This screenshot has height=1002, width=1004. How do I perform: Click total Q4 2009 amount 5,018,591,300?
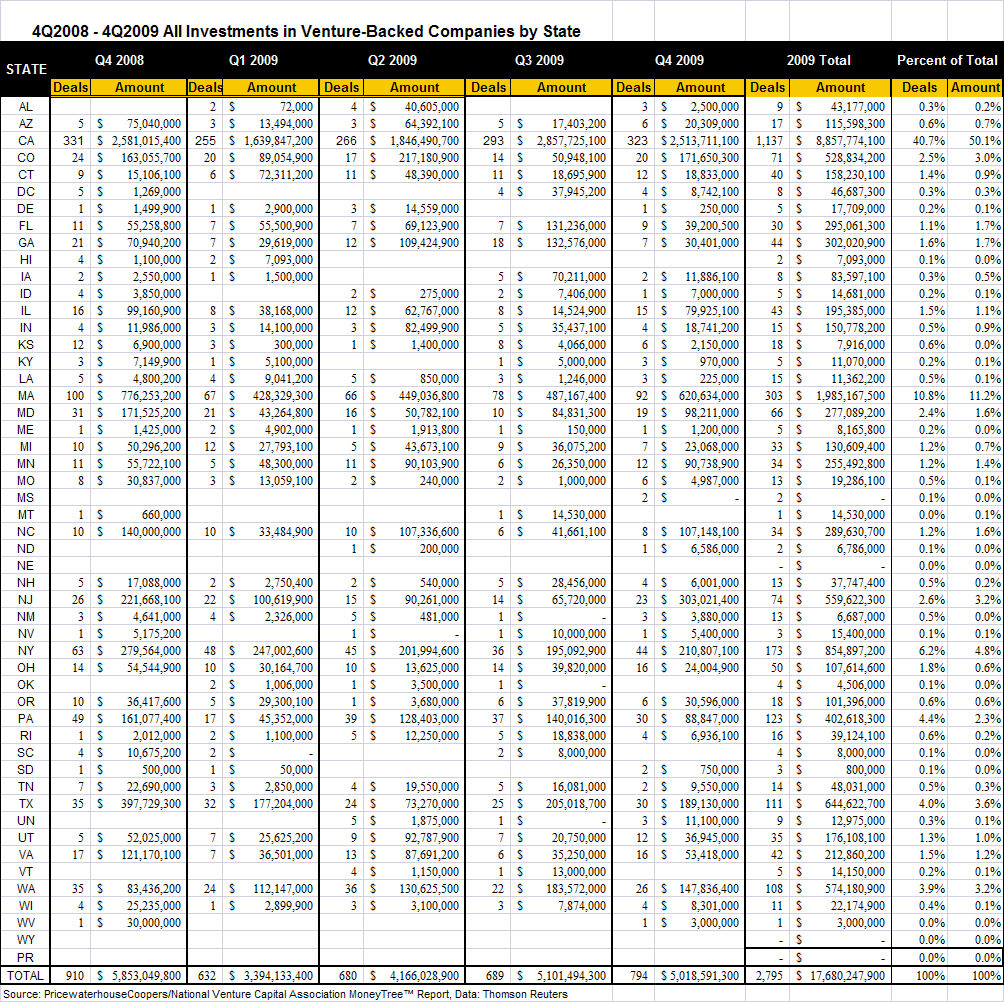(704, 976)
